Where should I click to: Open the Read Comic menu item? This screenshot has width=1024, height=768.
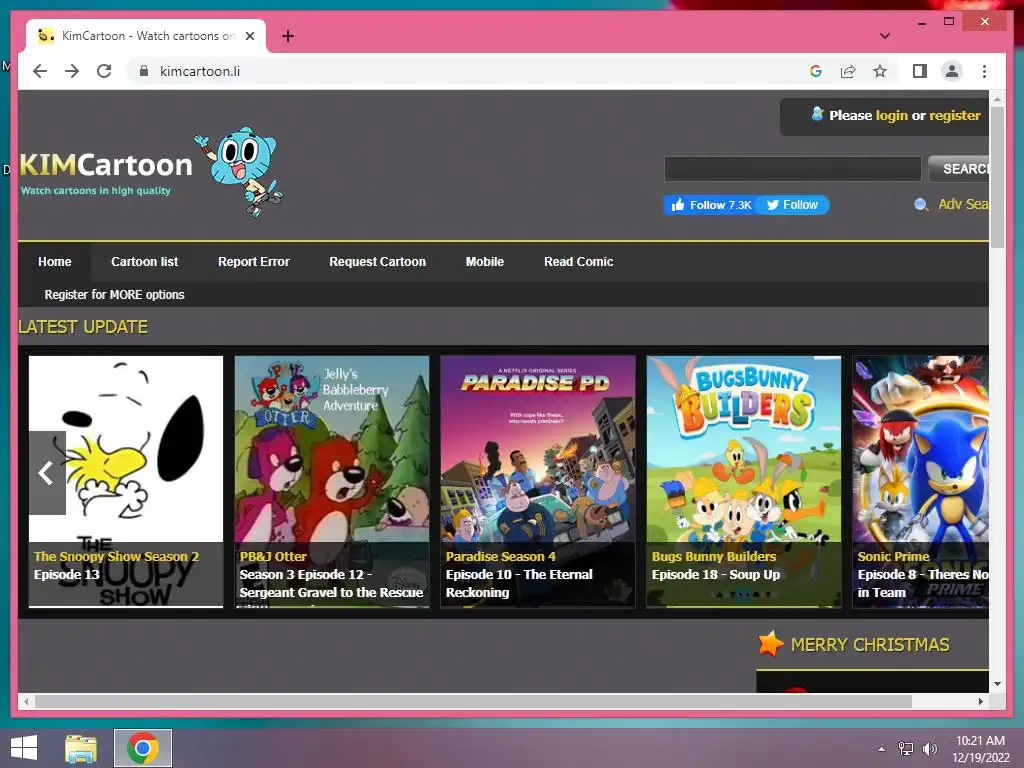click(x=579, y=262)
